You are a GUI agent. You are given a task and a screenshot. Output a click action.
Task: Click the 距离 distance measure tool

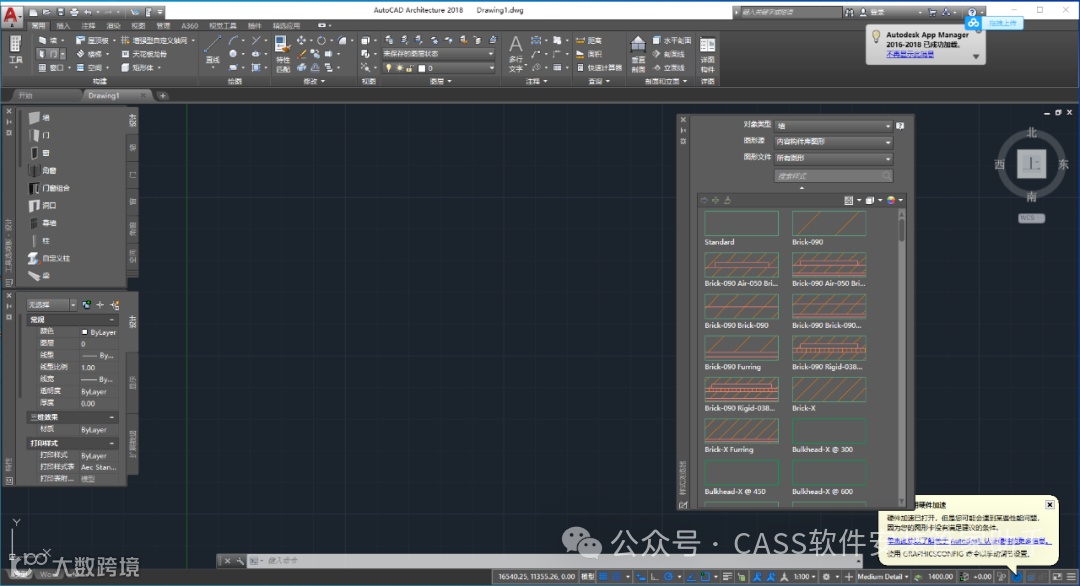pos(589,41)
